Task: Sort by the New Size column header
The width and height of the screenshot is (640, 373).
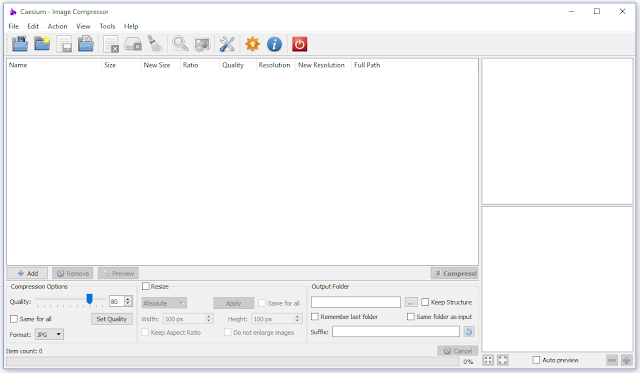Action: pyautogui.click(x=160, y=65)
